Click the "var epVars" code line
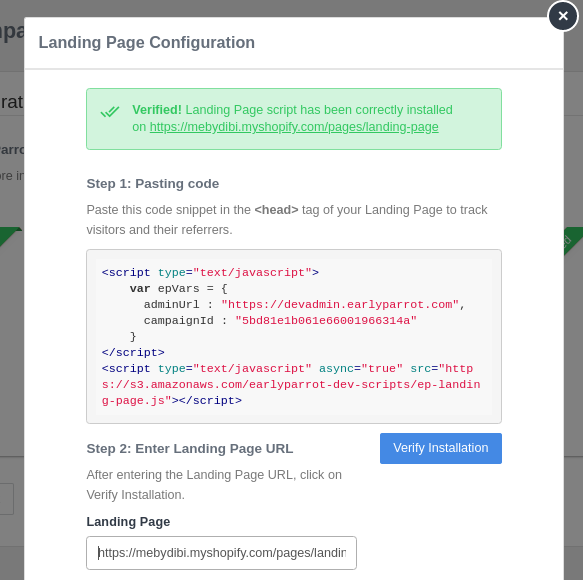The width and height of the screenshot is (583, 580). [178, 289]
